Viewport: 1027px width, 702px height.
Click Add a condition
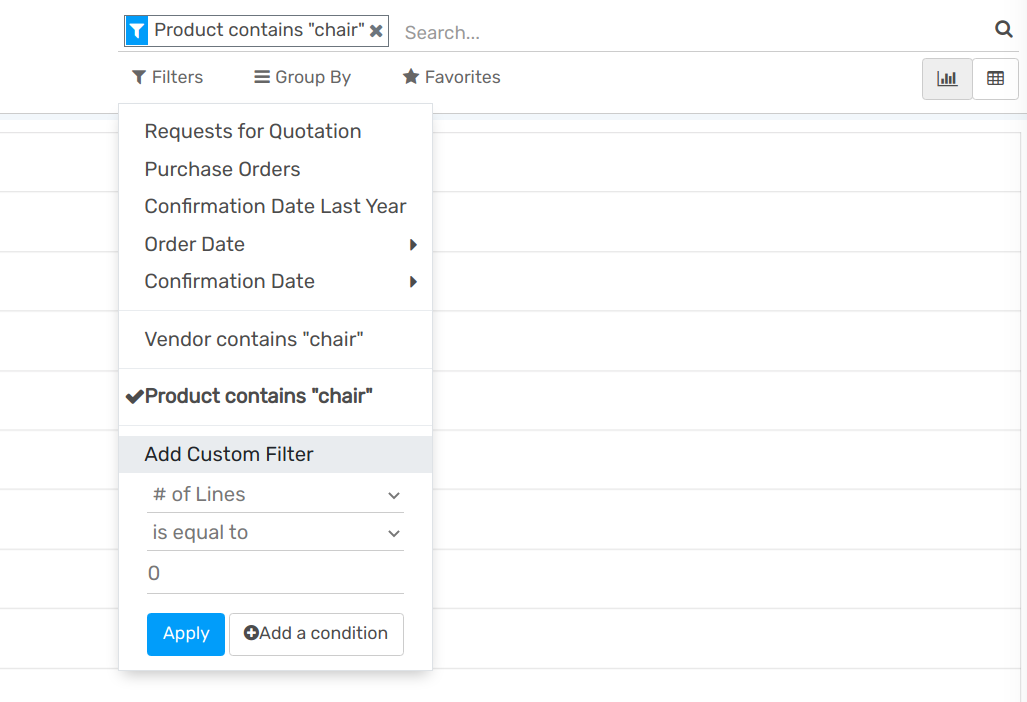coord(316,634)
